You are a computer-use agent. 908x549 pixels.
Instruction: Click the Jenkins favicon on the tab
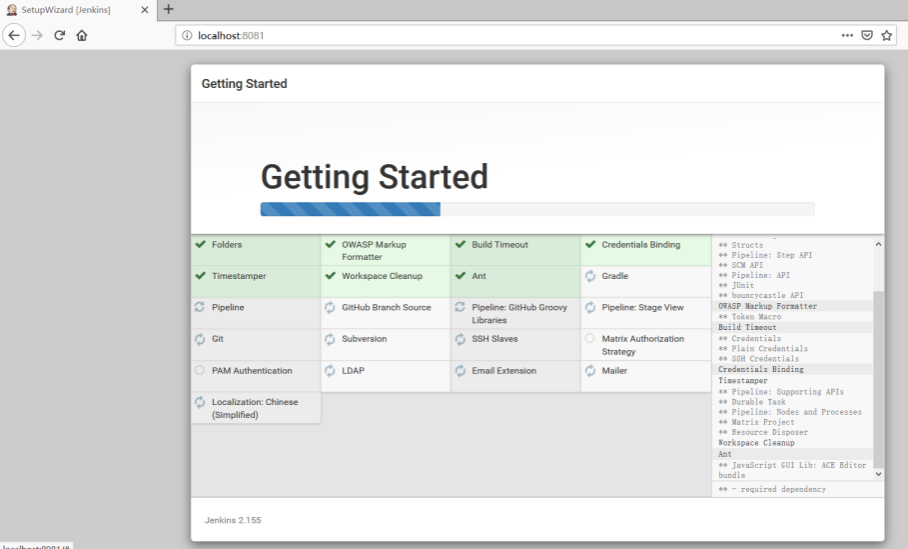pyautogui.click(x=11, y=10)
